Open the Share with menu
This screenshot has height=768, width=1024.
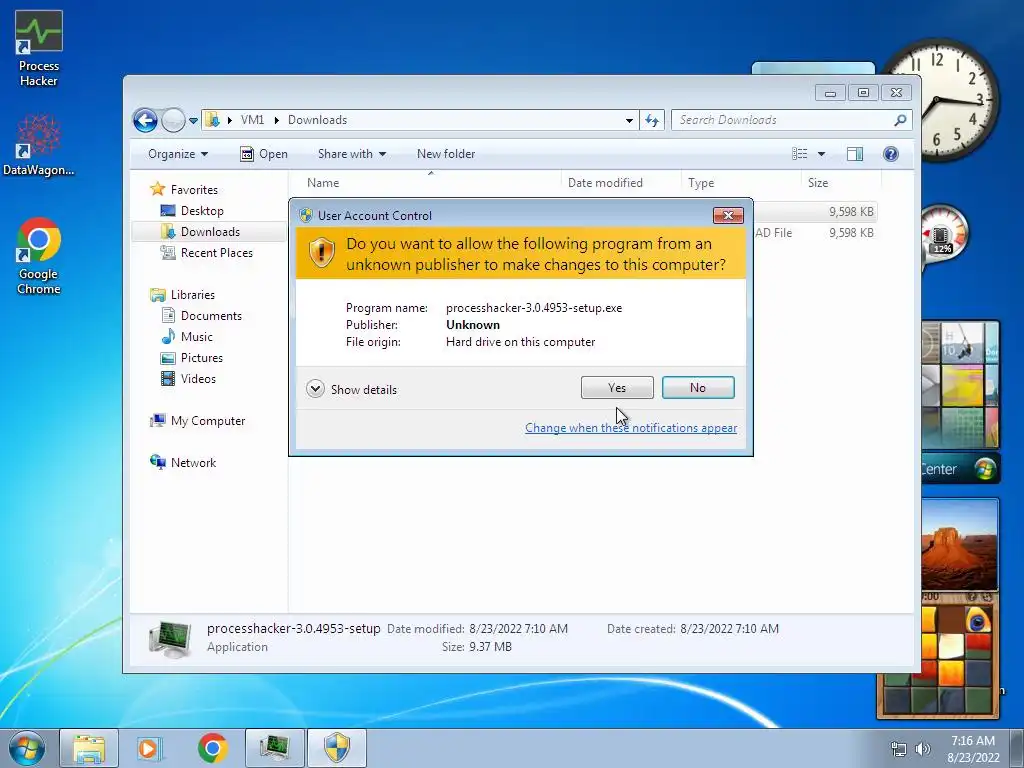tap(352, 154)
